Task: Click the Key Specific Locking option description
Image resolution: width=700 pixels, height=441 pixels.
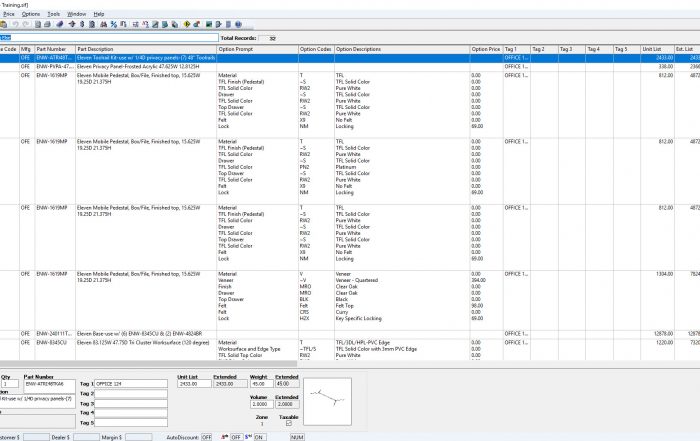Action: pos(358,318)
